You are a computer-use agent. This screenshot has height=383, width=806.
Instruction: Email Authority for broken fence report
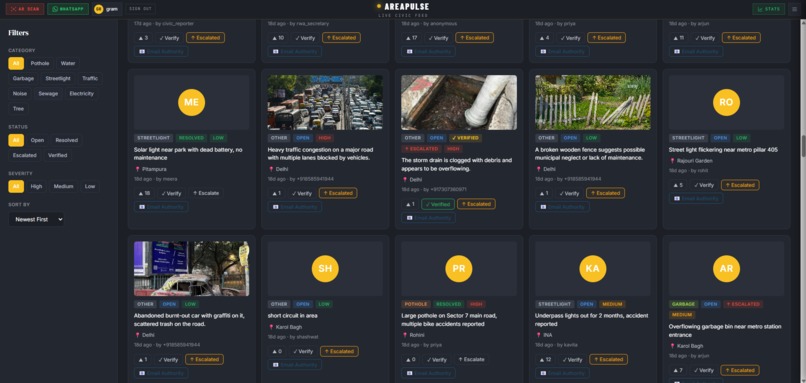562,207
